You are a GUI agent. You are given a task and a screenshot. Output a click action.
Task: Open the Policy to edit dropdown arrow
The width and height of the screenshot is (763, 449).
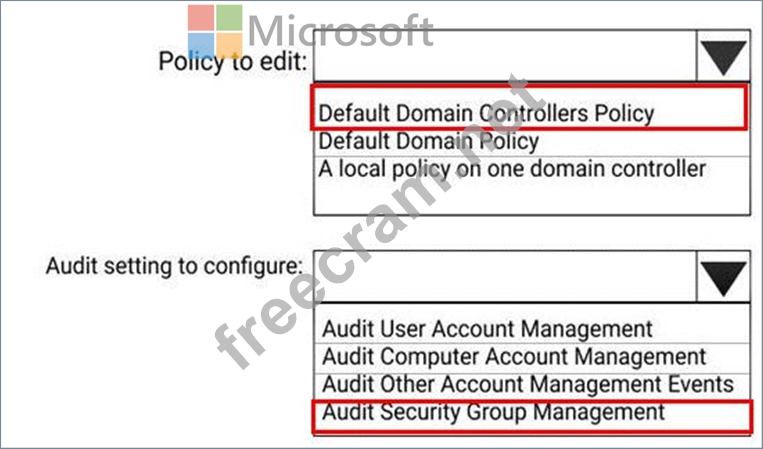click(x=724, y=56)
